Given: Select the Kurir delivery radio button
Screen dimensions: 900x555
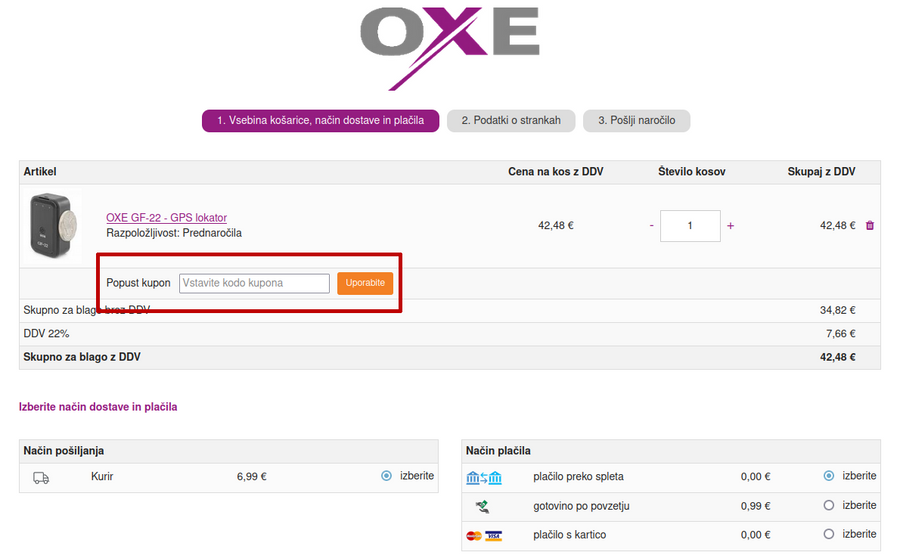Looking at the screenshot, I should (x=386, y=476).
